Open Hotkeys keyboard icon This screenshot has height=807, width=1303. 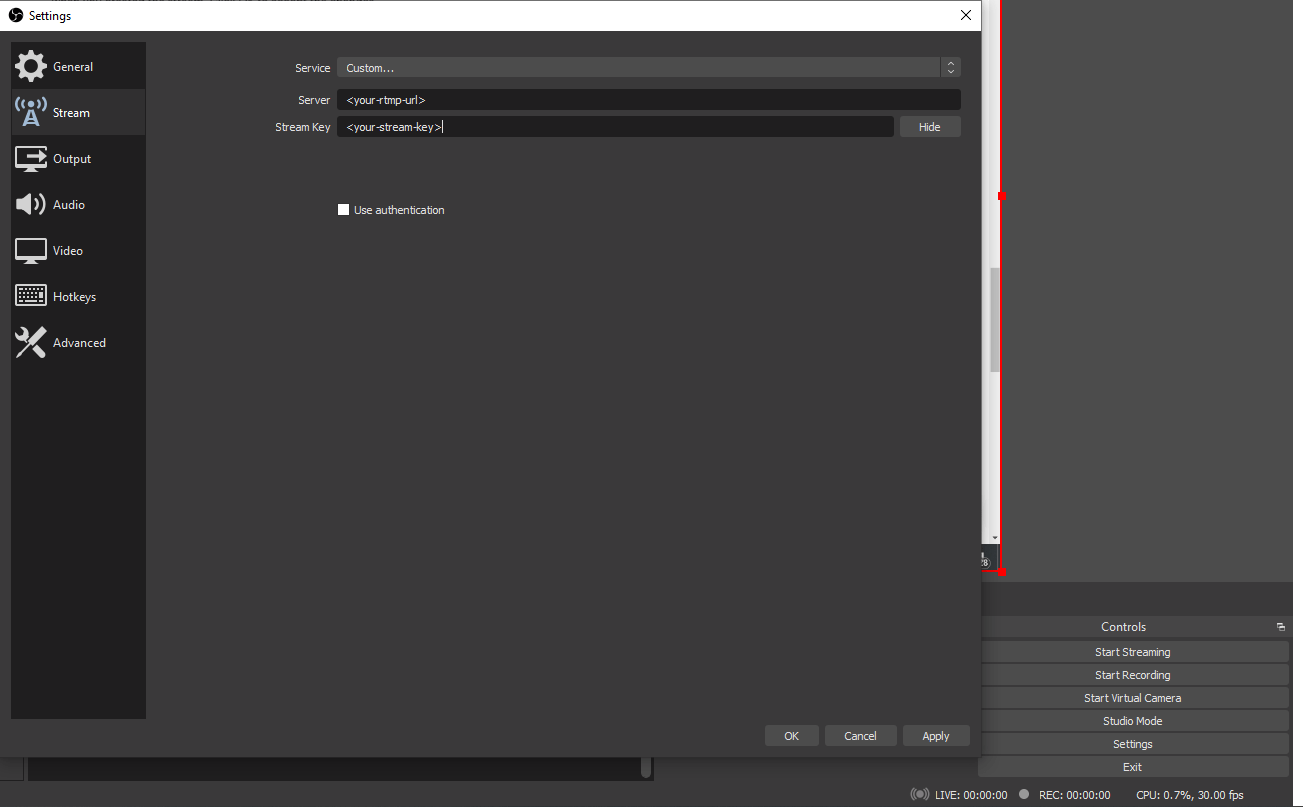pos(30,296)
